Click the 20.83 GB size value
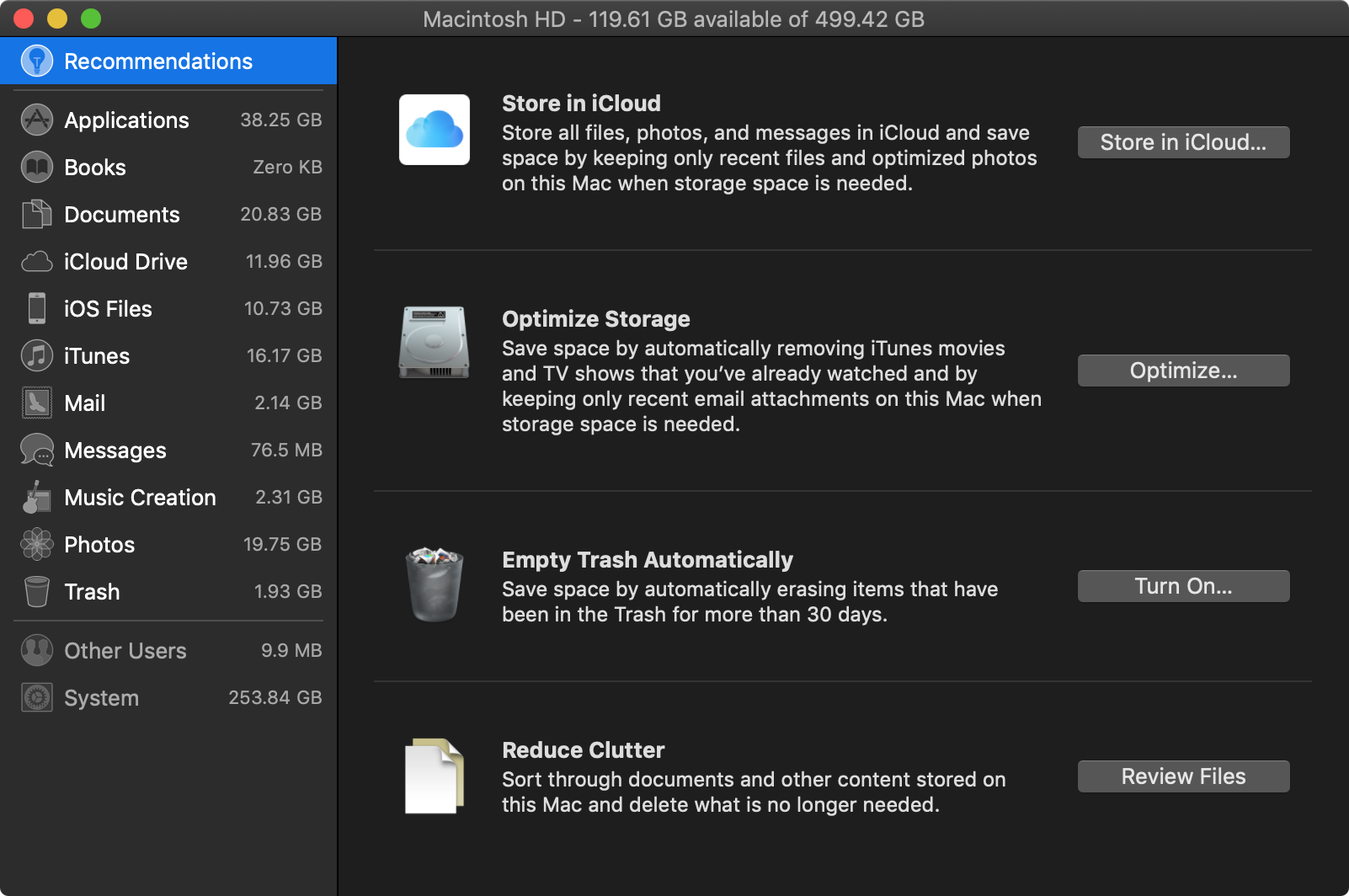 (281, 214)
